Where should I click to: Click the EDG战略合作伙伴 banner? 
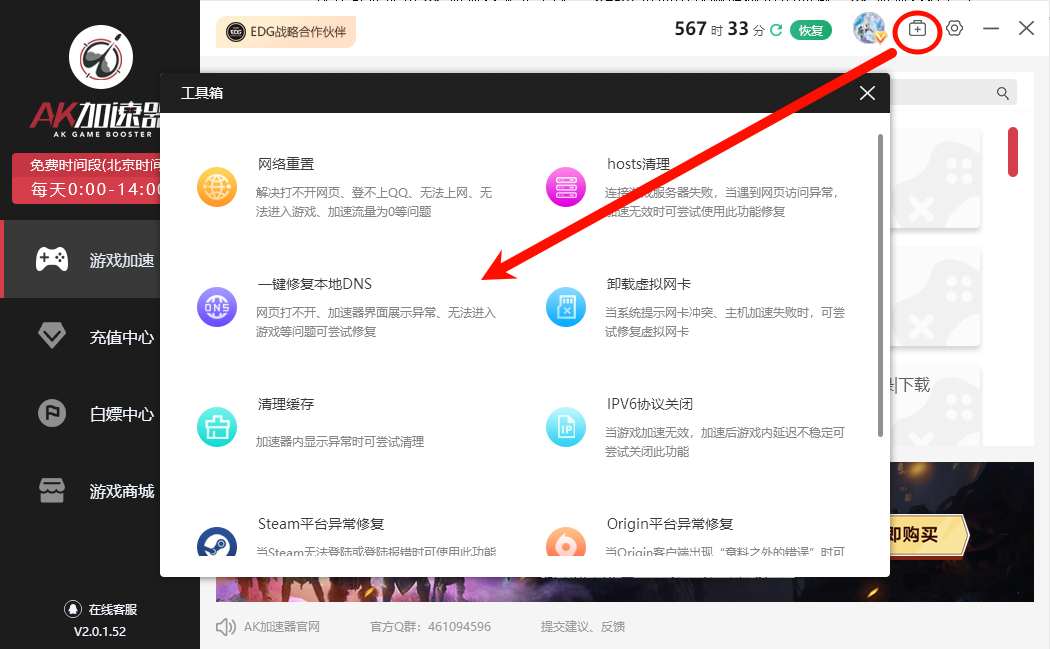tap(286, 31)
